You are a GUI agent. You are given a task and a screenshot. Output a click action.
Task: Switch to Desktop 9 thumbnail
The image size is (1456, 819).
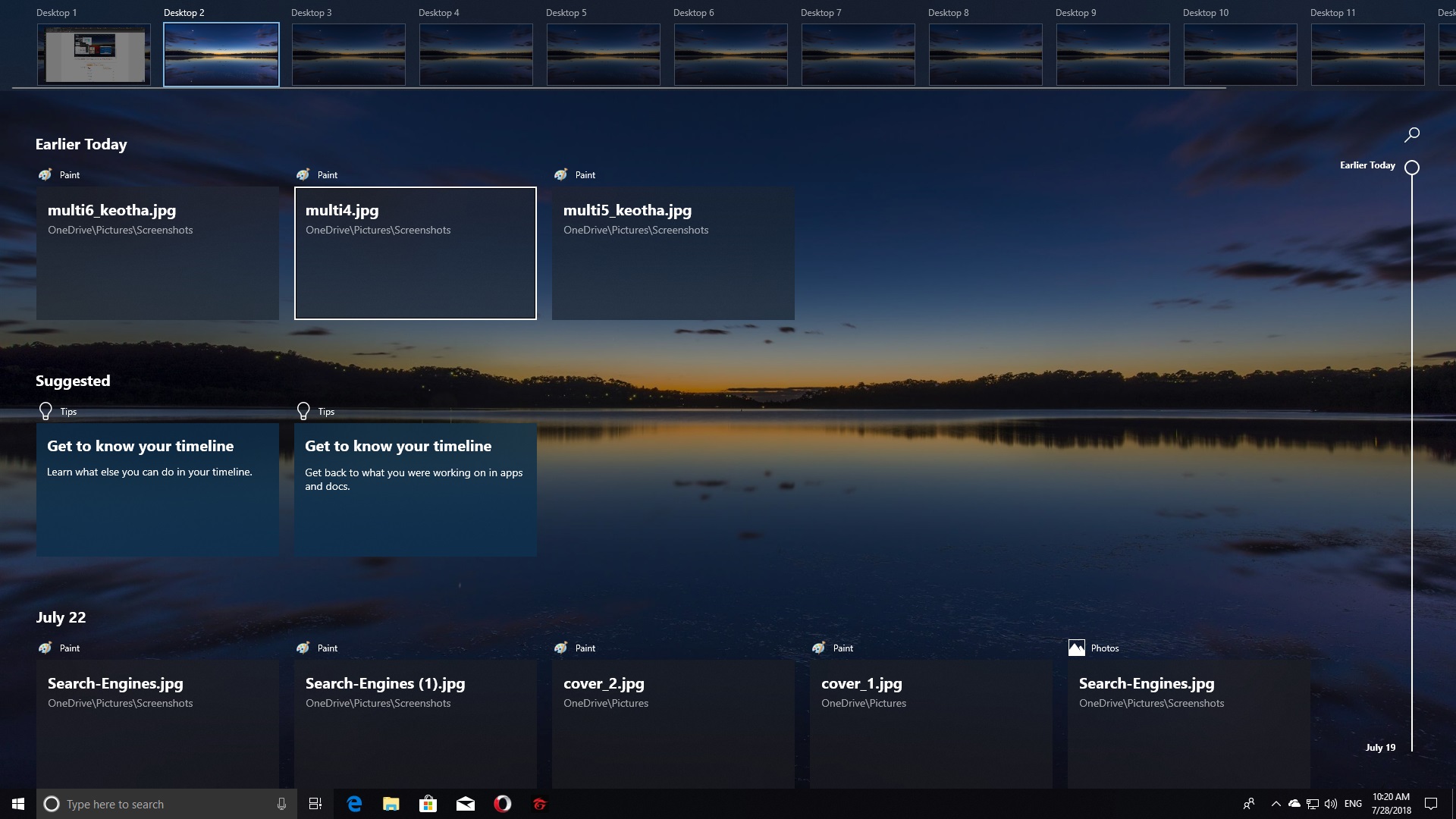[1113, 55]
